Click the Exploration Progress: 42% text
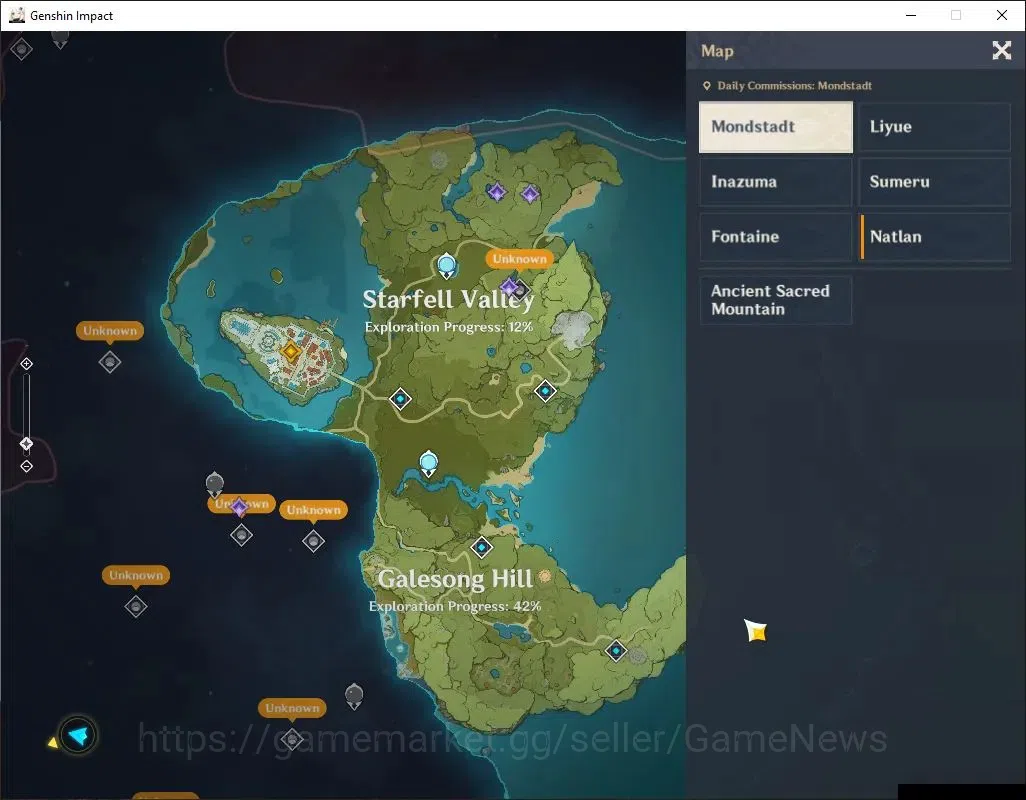 [455, 606]
